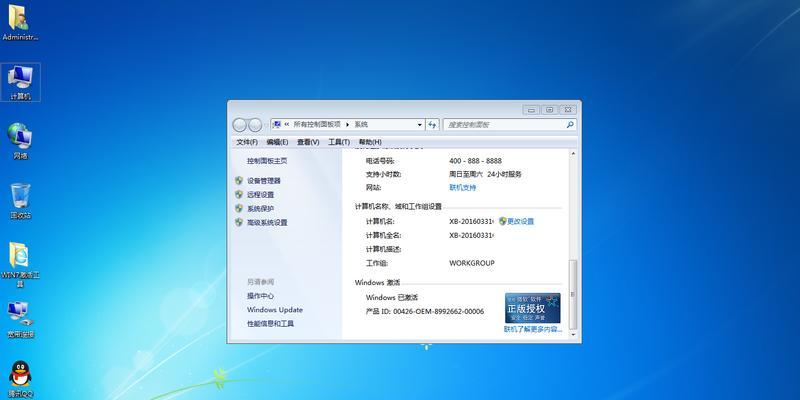Image resolution: width=800 pixels, height=400 pixels.
Task: Open the Administrator folder desktop icon
Action: pos(20,22)
